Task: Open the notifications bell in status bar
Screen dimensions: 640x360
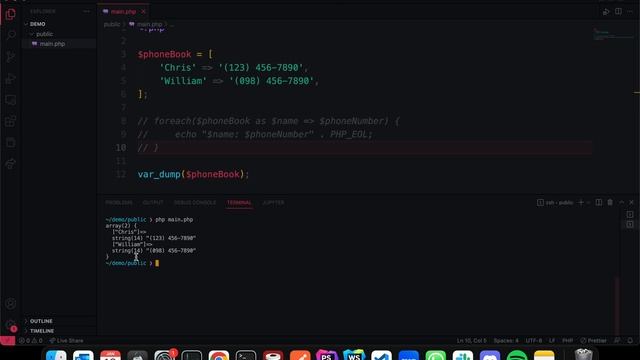Action: click(x=630, y=340)
